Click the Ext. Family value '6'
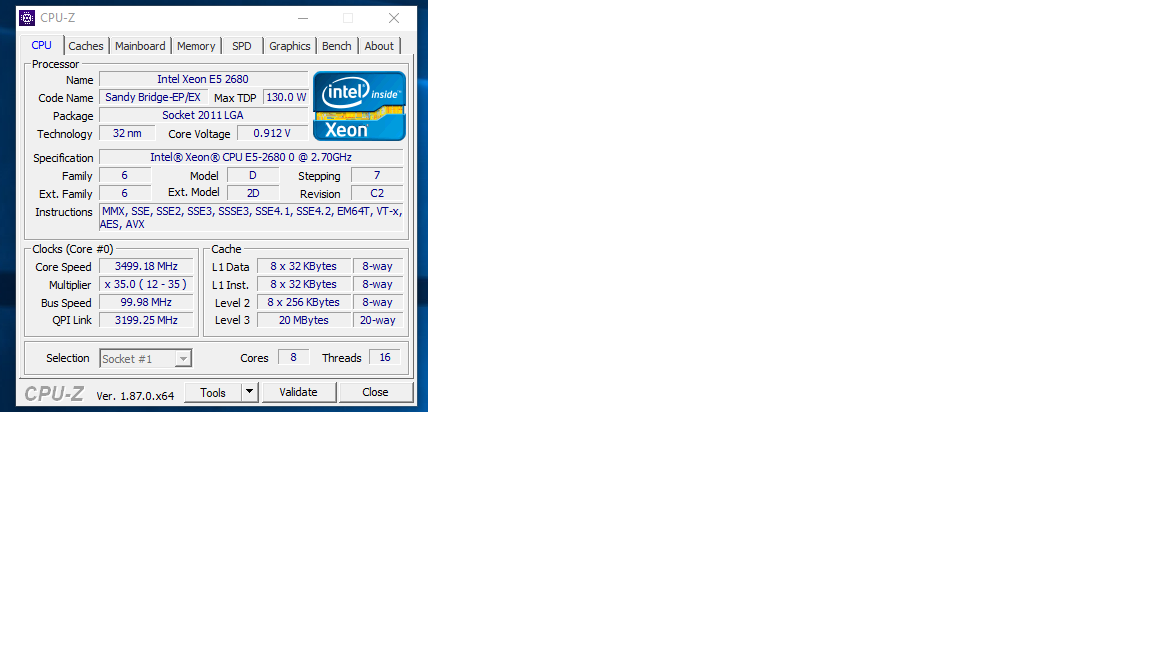1152x648 pixels. click(125, 193)
